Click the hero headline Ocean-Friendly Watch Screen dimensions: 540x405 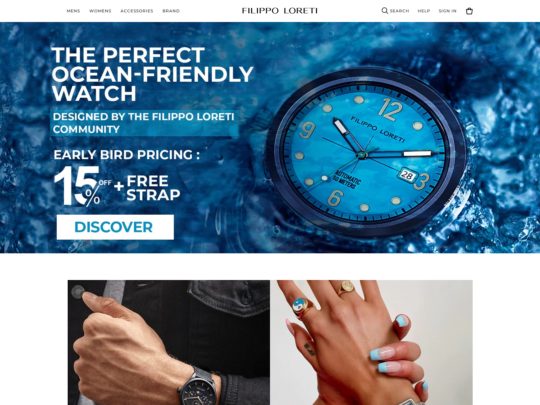click(x=152, y=74)
